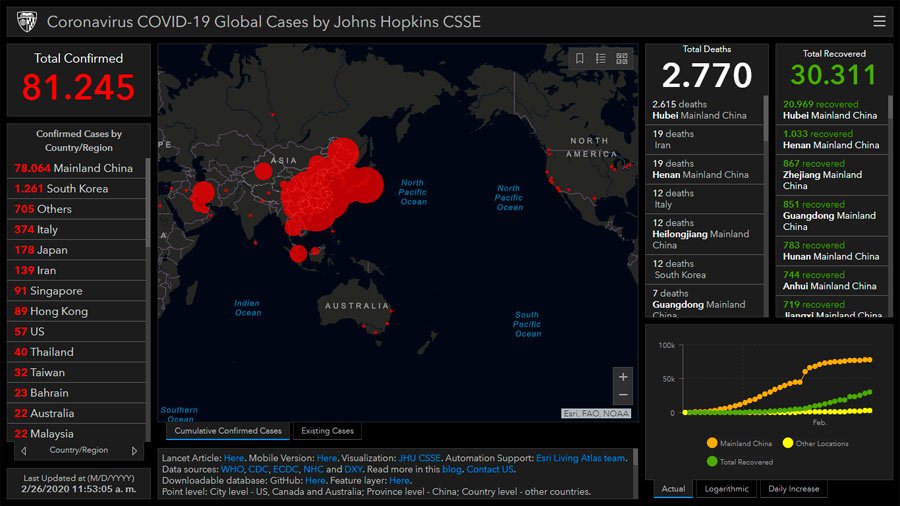This screenshot has height=506, width=900.
Task: Select 40 Thailand row
Action: (76, 352)
